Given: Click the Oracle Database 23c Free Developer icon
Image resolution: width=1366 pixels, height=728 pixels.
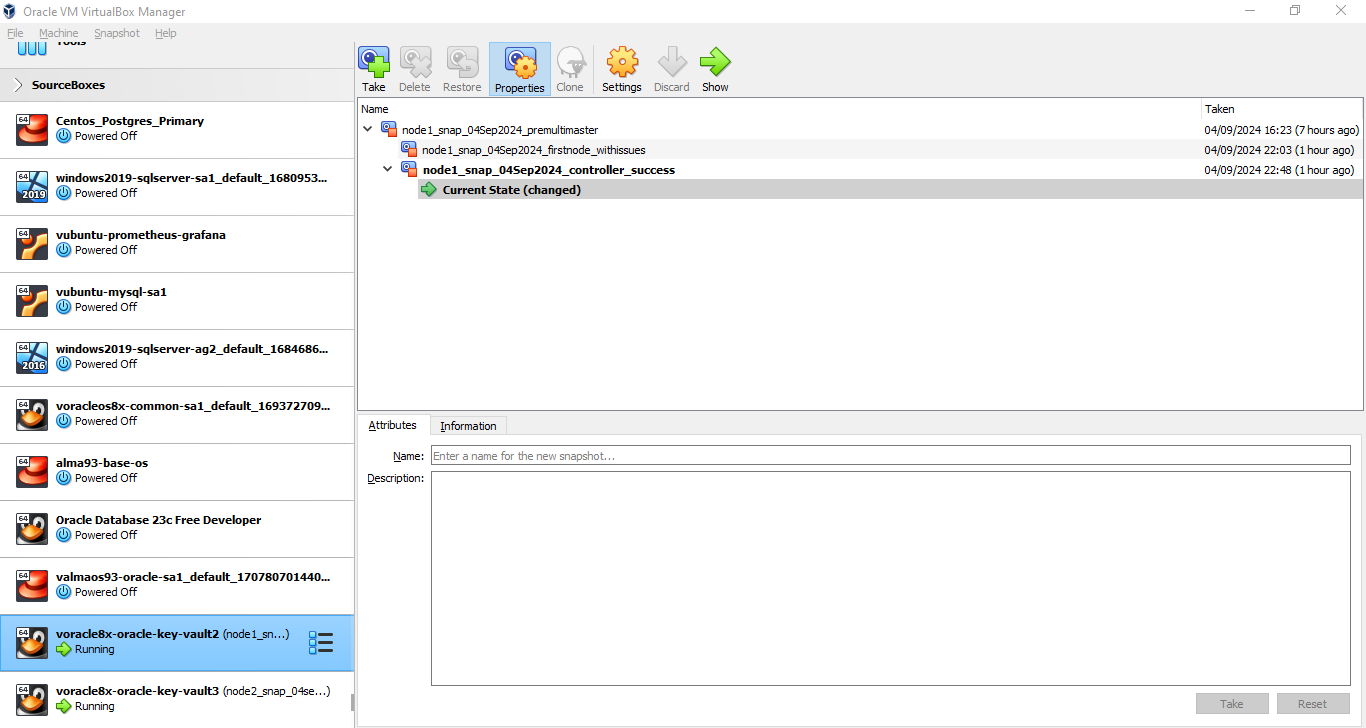Looking at the screenshot, I should [32, 528].
